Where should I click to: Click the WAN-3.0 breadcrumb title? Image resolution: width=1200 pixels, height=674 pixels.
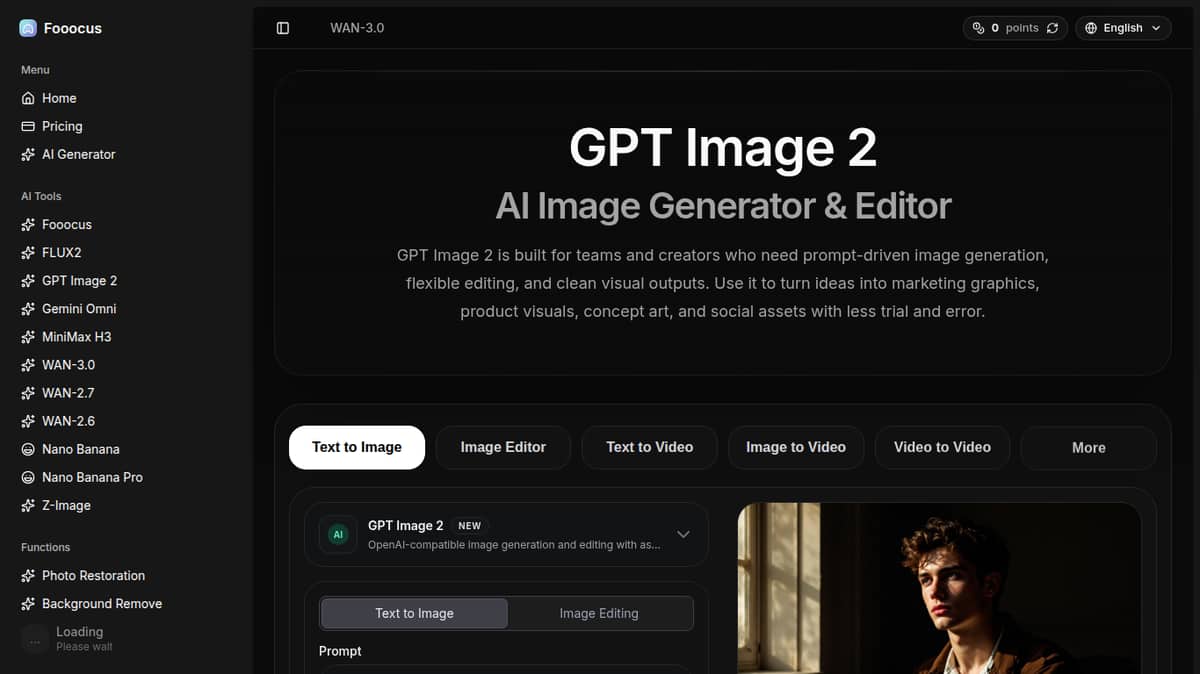(x=357, y=28)
